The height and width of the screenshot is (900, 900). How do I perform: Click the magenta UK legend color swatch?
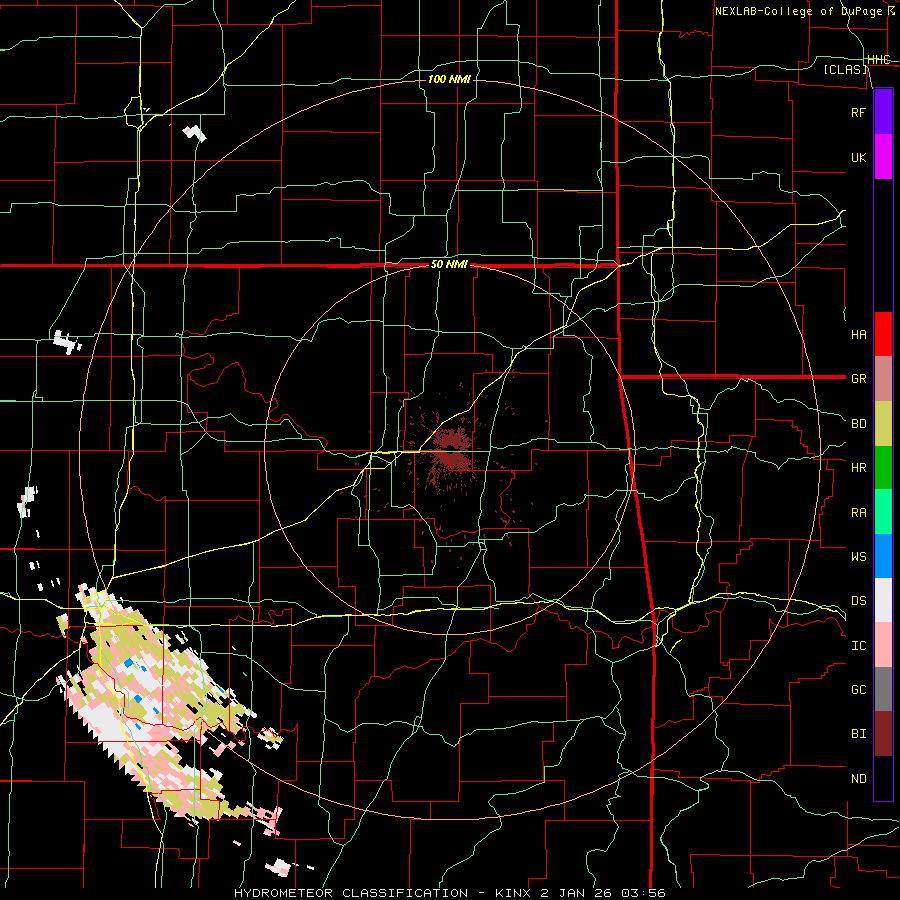[883, 157]
